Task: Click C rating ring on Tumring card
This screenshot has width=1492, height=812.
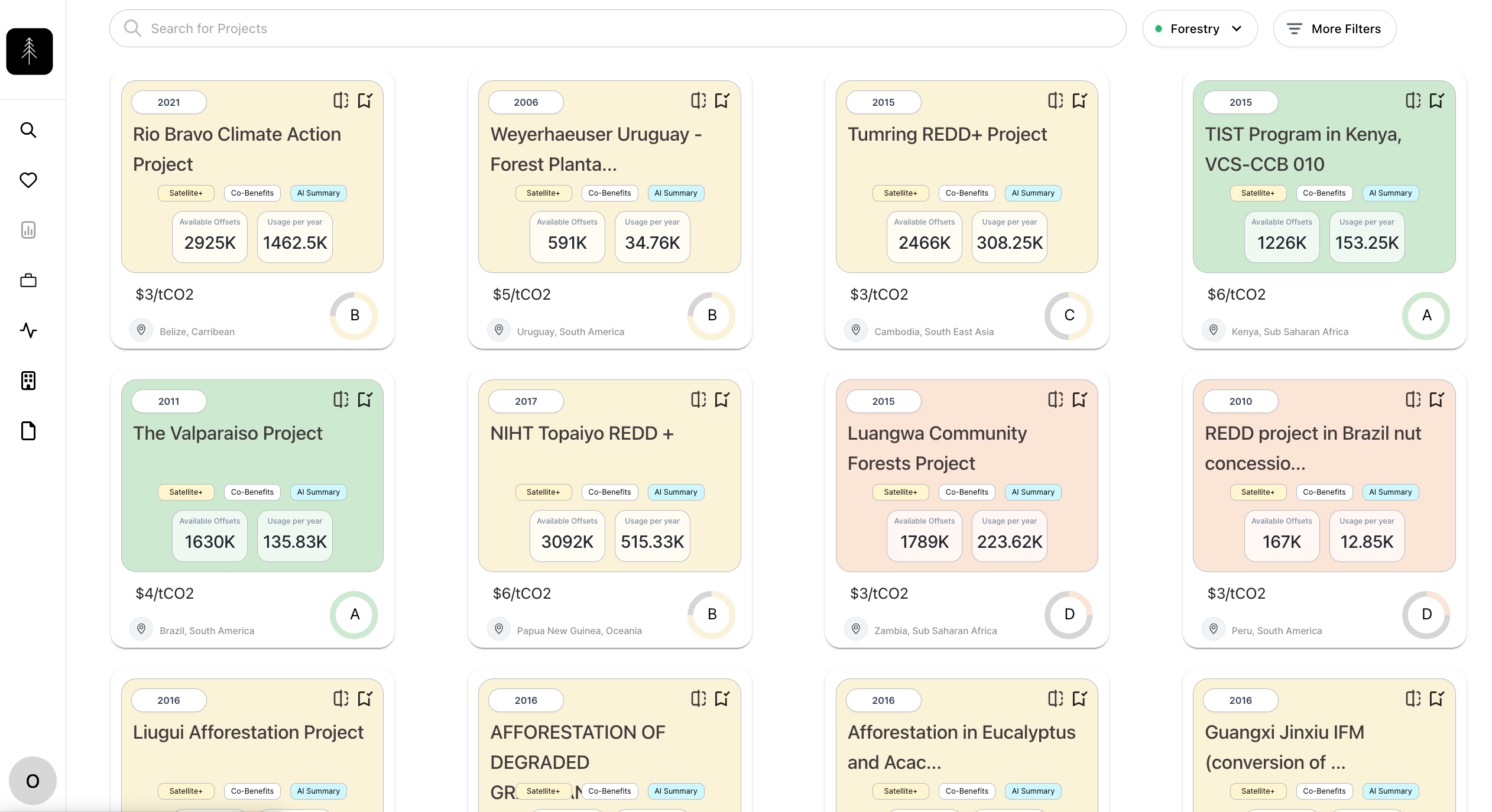Action: point(1069,316)
